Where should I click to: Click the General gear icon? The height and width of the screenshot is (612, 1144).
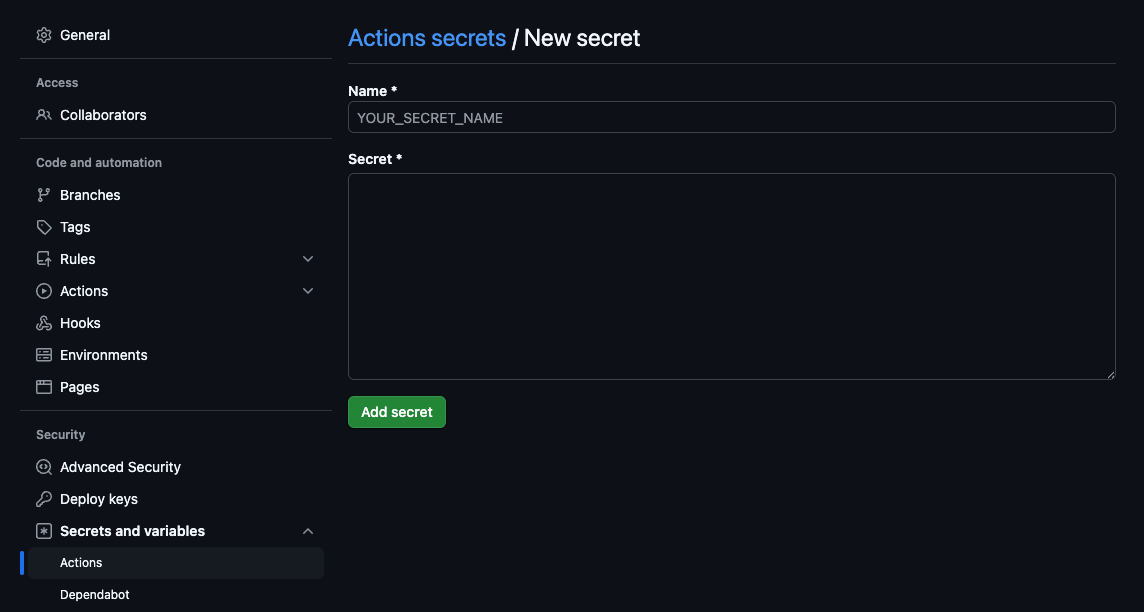coord(44,35)
